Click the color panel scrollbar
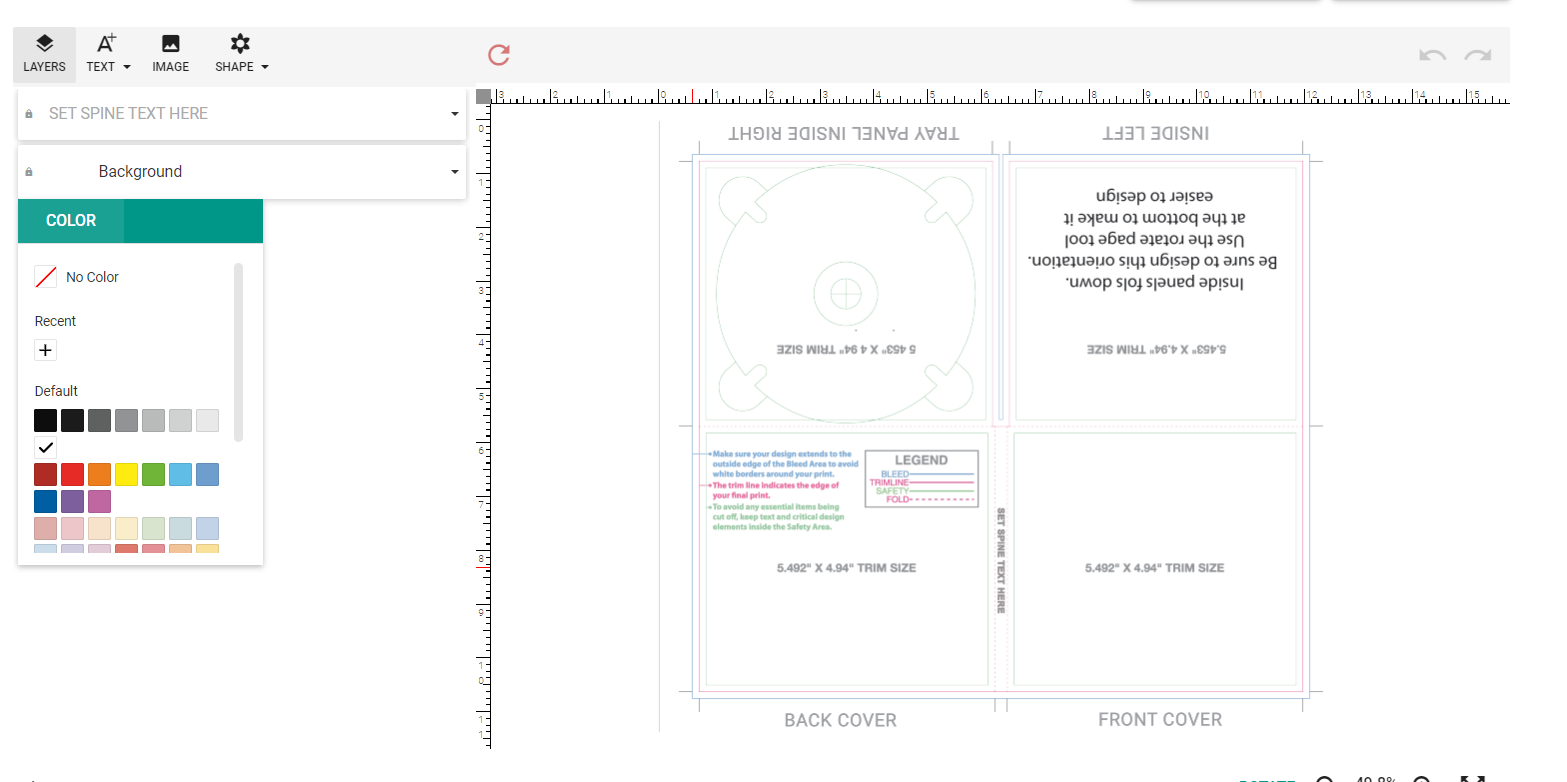 238,352
